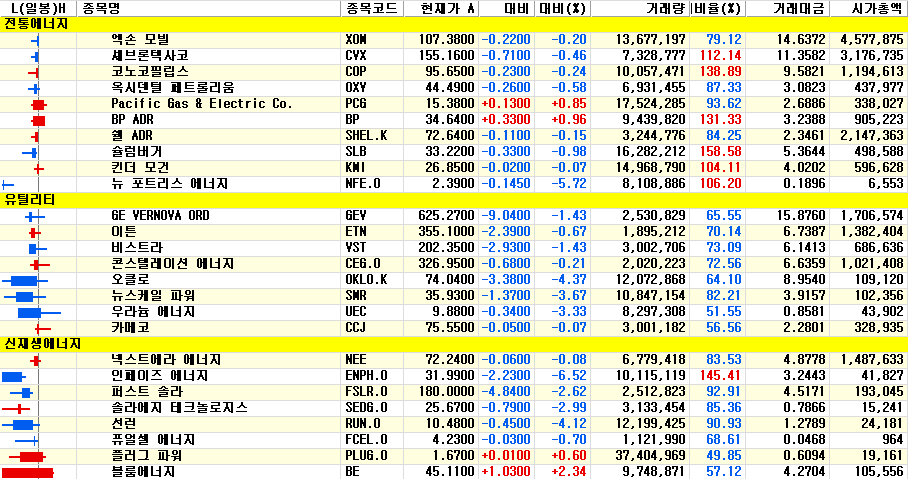
Task: Select the 이튼 stock name
Action: point(123,232)
